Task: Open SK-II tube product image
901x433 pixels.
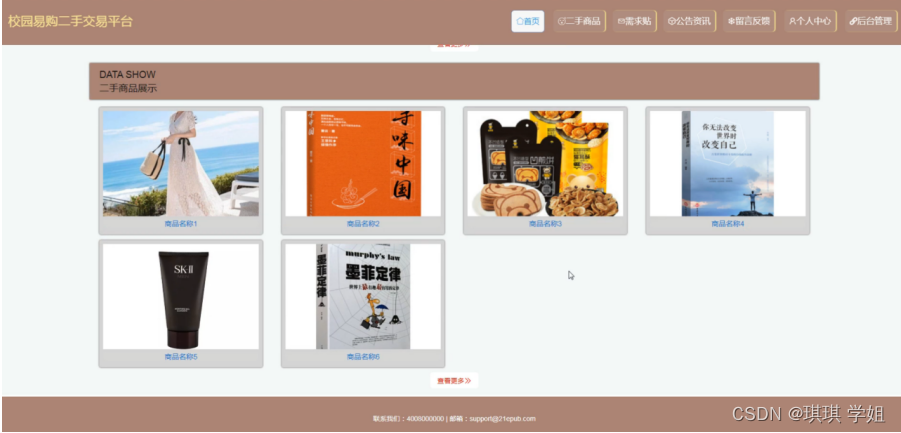Action: click(x=181, y=296)
